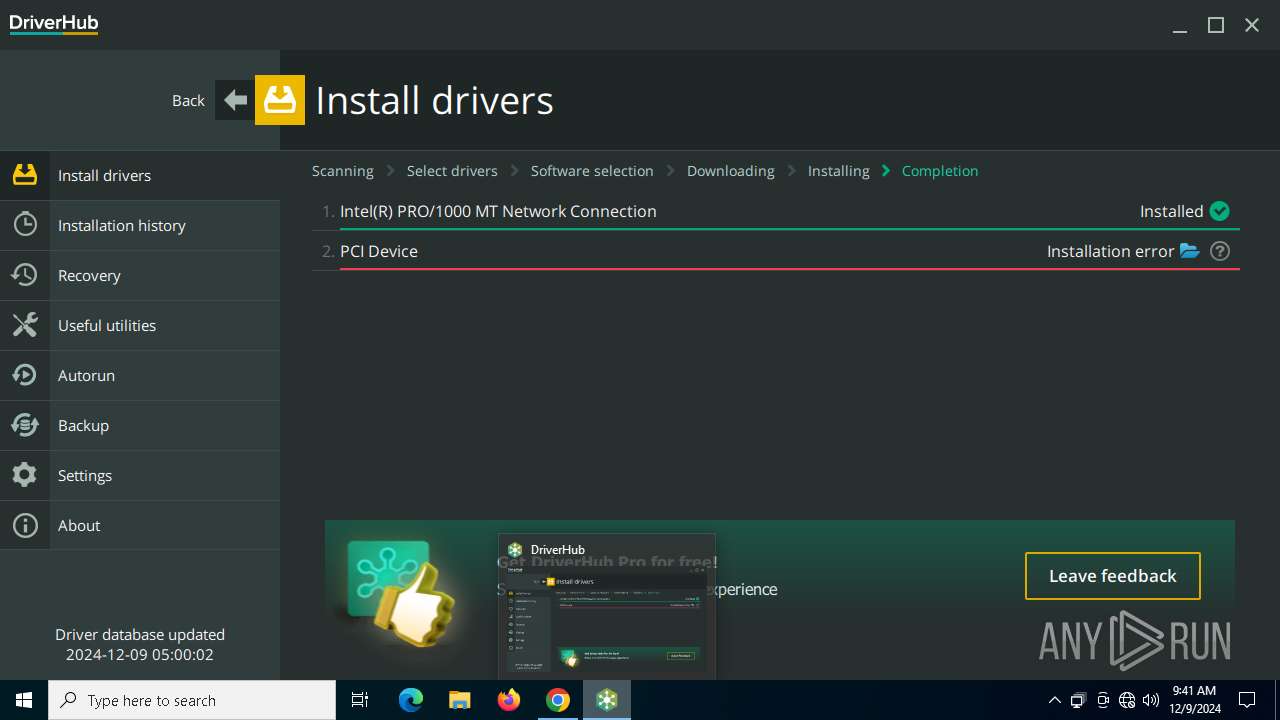The height and width of the screenshot is (720, 1280).
Task: Open File Explorer from taskbar
Action: point(460,700)
